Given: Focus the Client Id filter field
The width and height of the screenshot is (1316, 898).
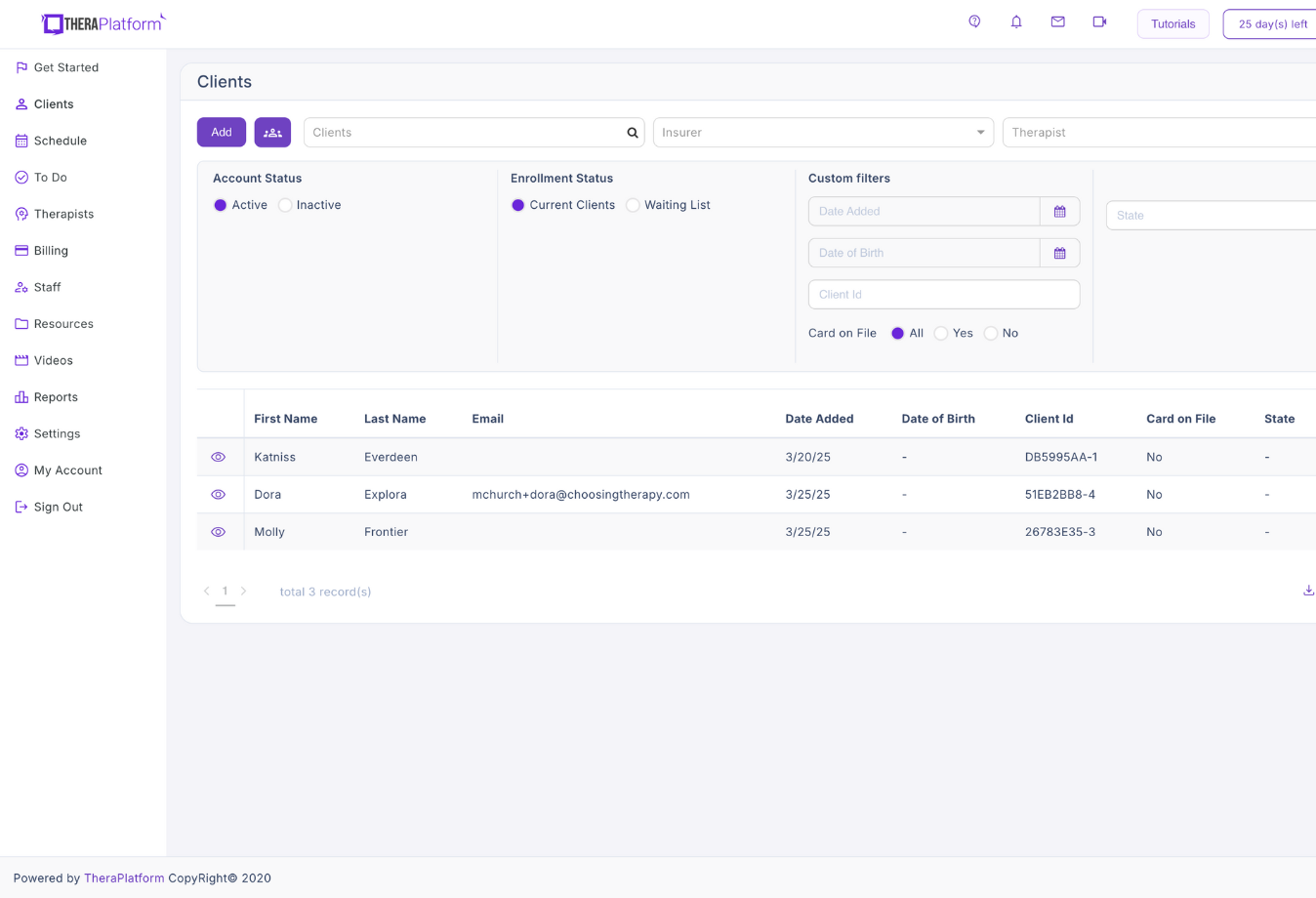Looking at the screenshot, I should coord(944,295).
